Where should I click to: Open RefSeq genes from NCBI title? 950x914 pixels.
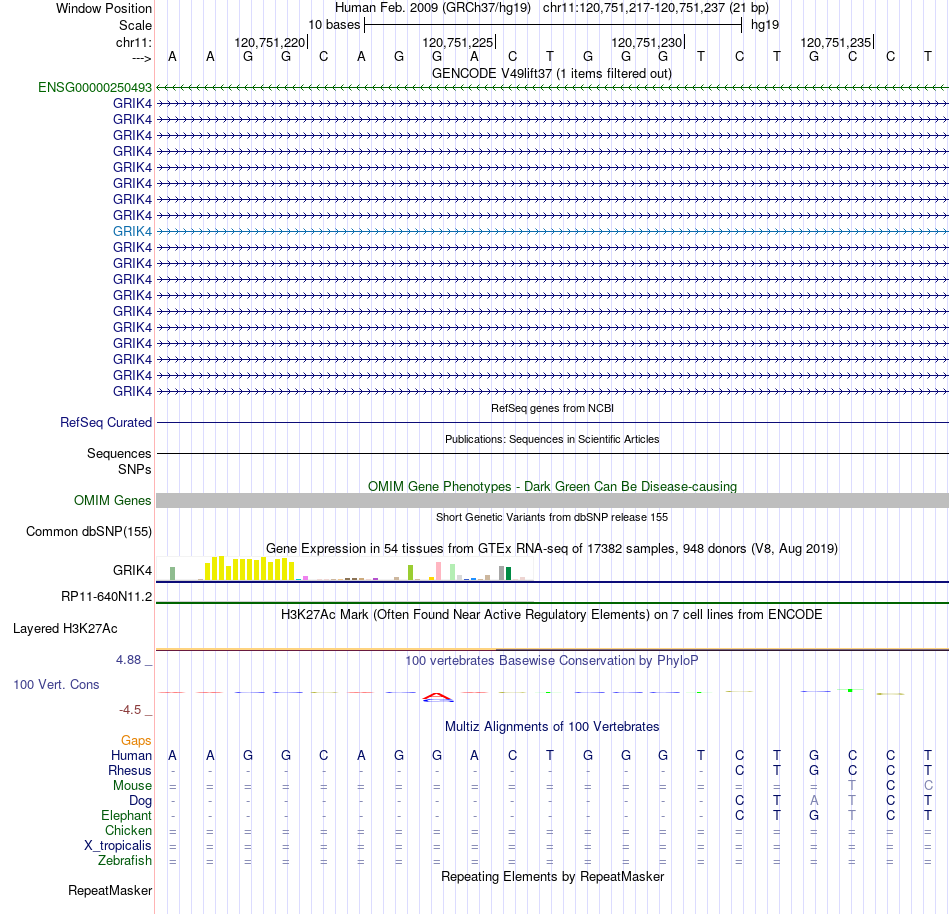[553, 408]
